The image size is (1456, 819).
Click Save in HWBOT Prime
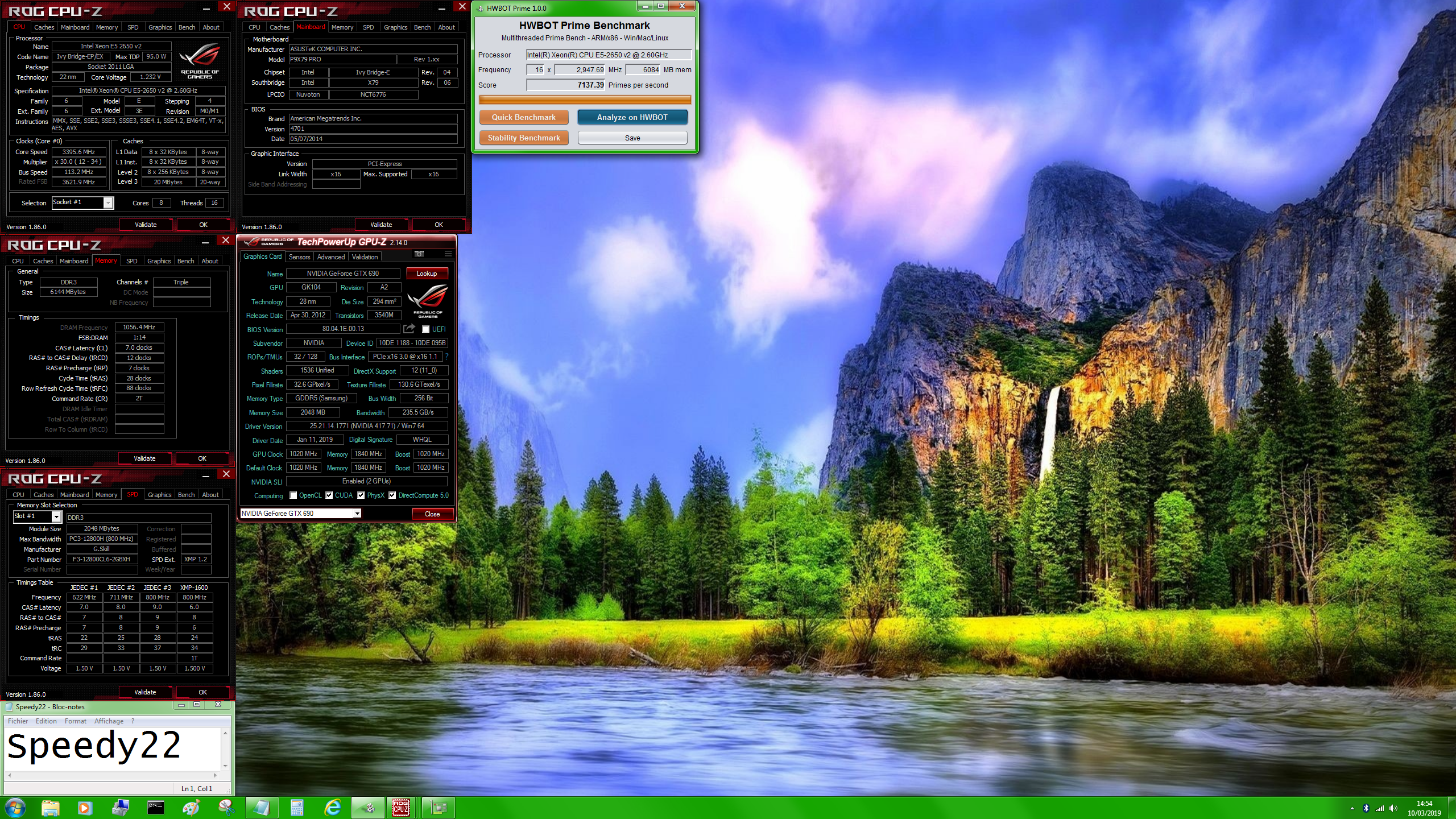[x=632, y=138]
